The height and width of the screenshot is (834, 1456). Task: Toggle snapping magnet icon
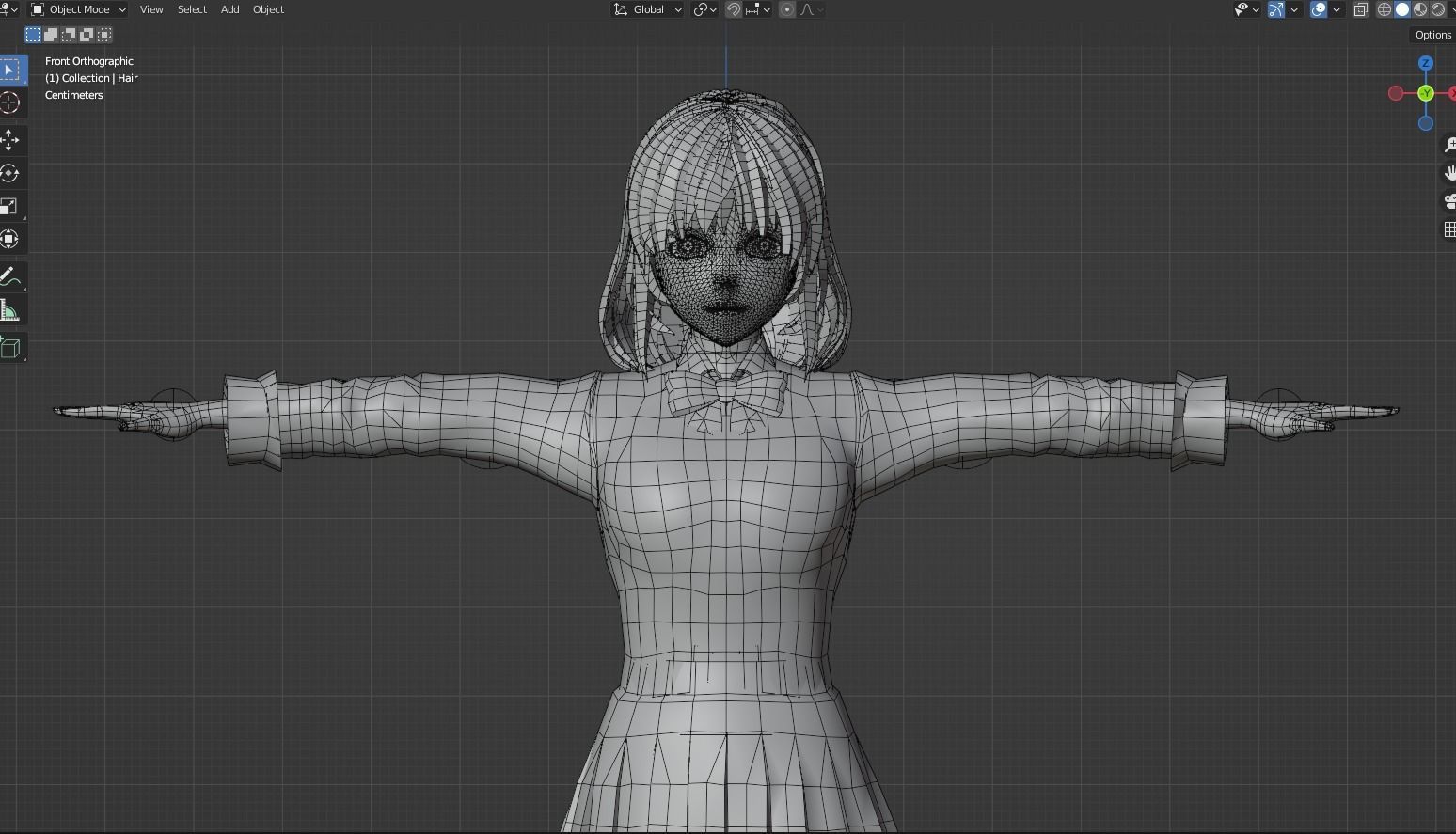click(x=734, y=9)
